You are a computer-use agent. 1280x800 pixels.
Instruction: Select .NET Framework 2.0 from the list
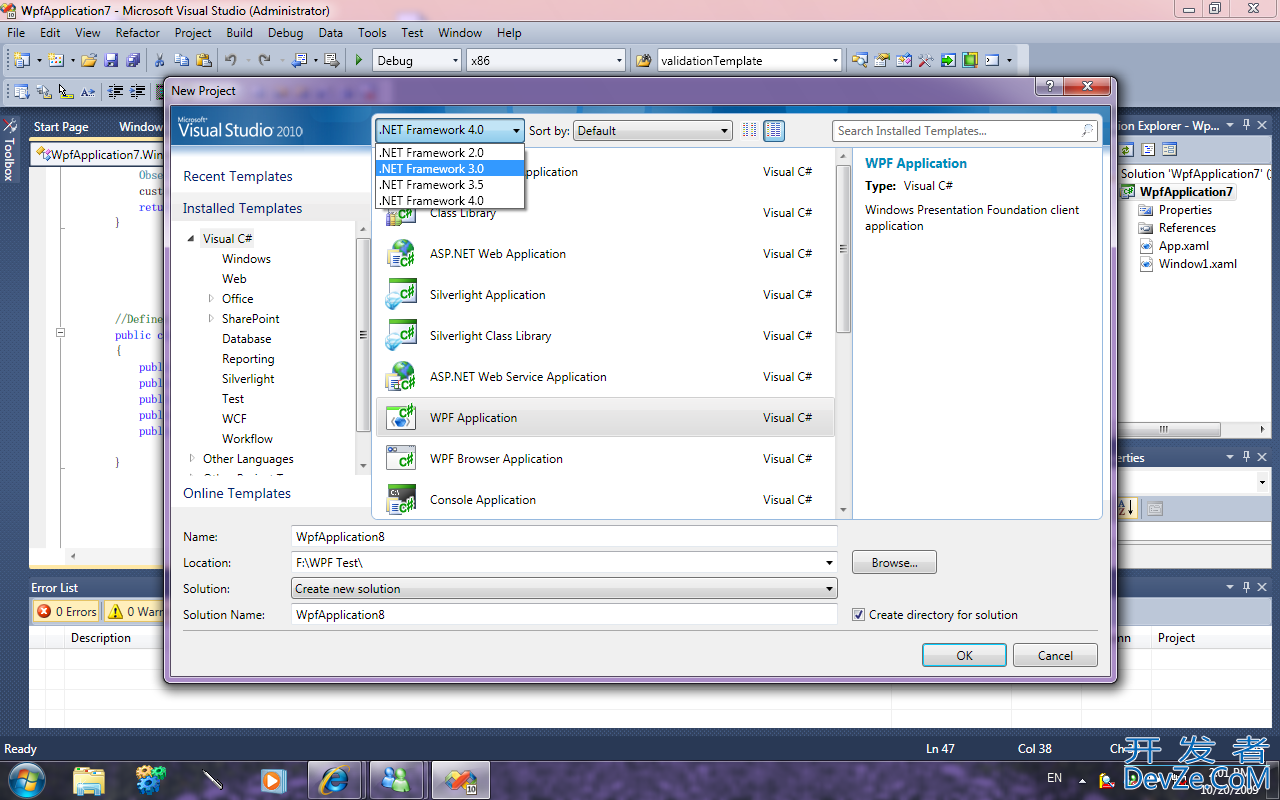pyautogui.click(x=450, y=153)
